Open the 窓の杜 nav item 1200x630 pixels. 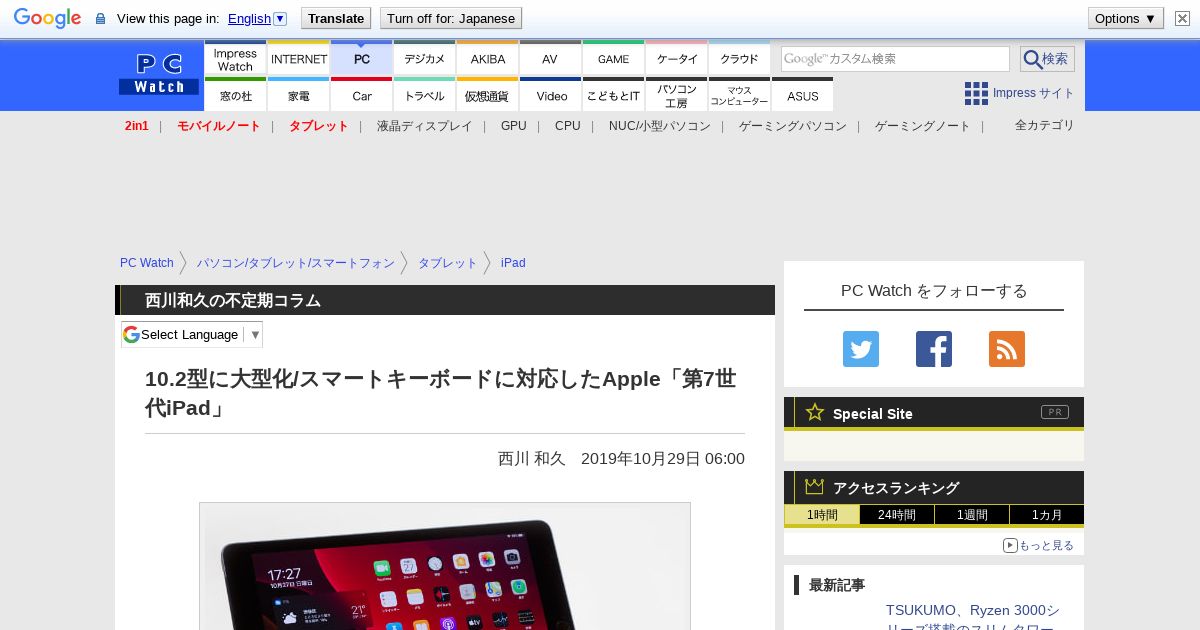tap(235, 95)
